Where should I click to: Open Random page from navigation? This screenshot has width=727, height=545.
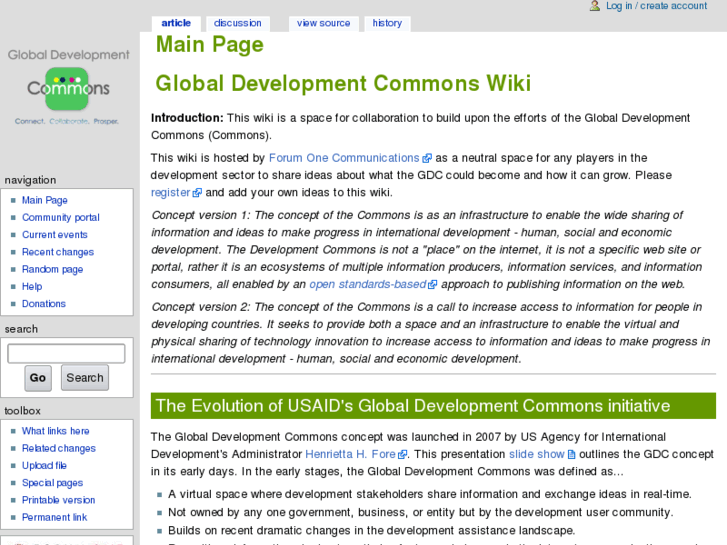pyautogui.click(x=53, y=269)
